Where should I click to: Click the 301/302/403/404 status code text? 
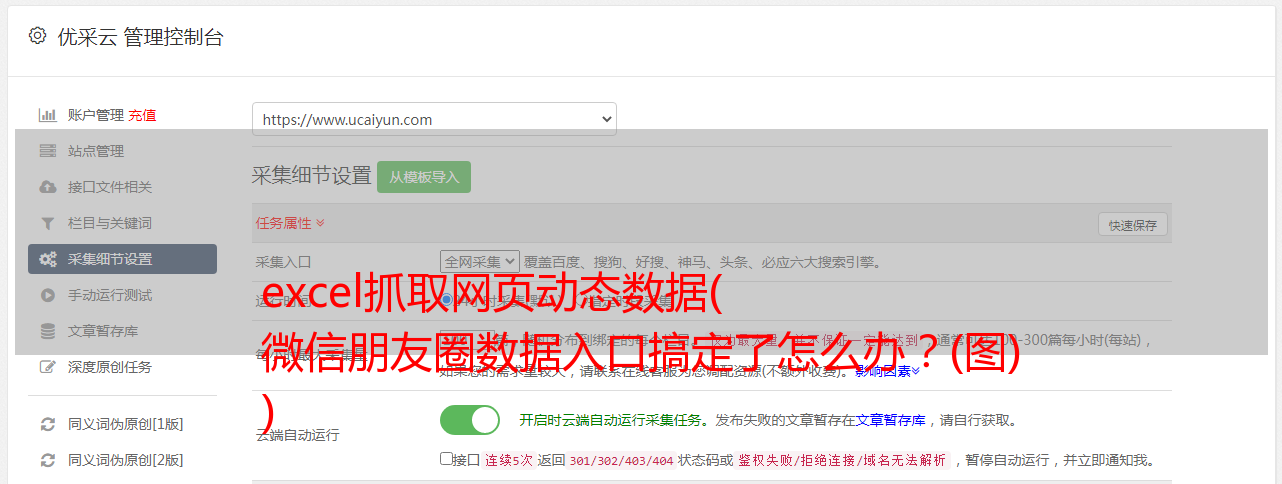621,460
